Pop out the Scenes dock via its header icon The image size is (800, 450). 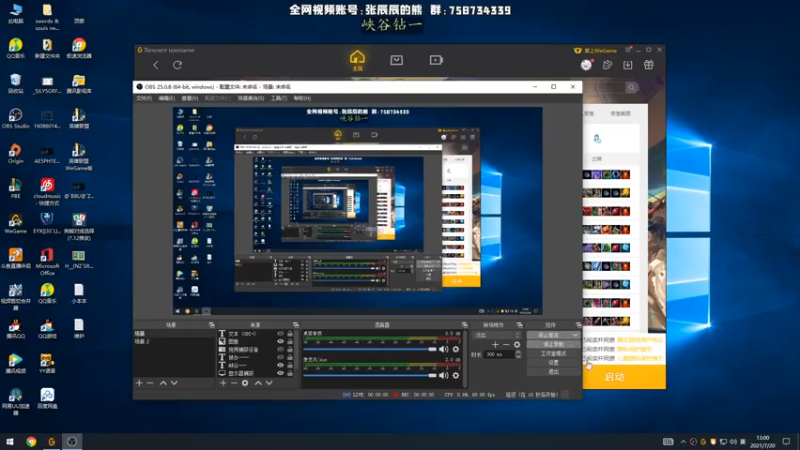212,324
